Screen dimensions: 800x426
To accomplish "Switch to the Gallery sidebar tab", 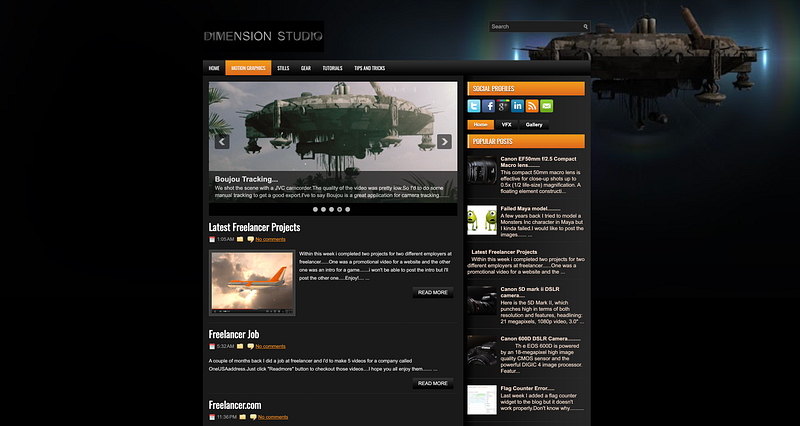I will click(x=534, y=124).
